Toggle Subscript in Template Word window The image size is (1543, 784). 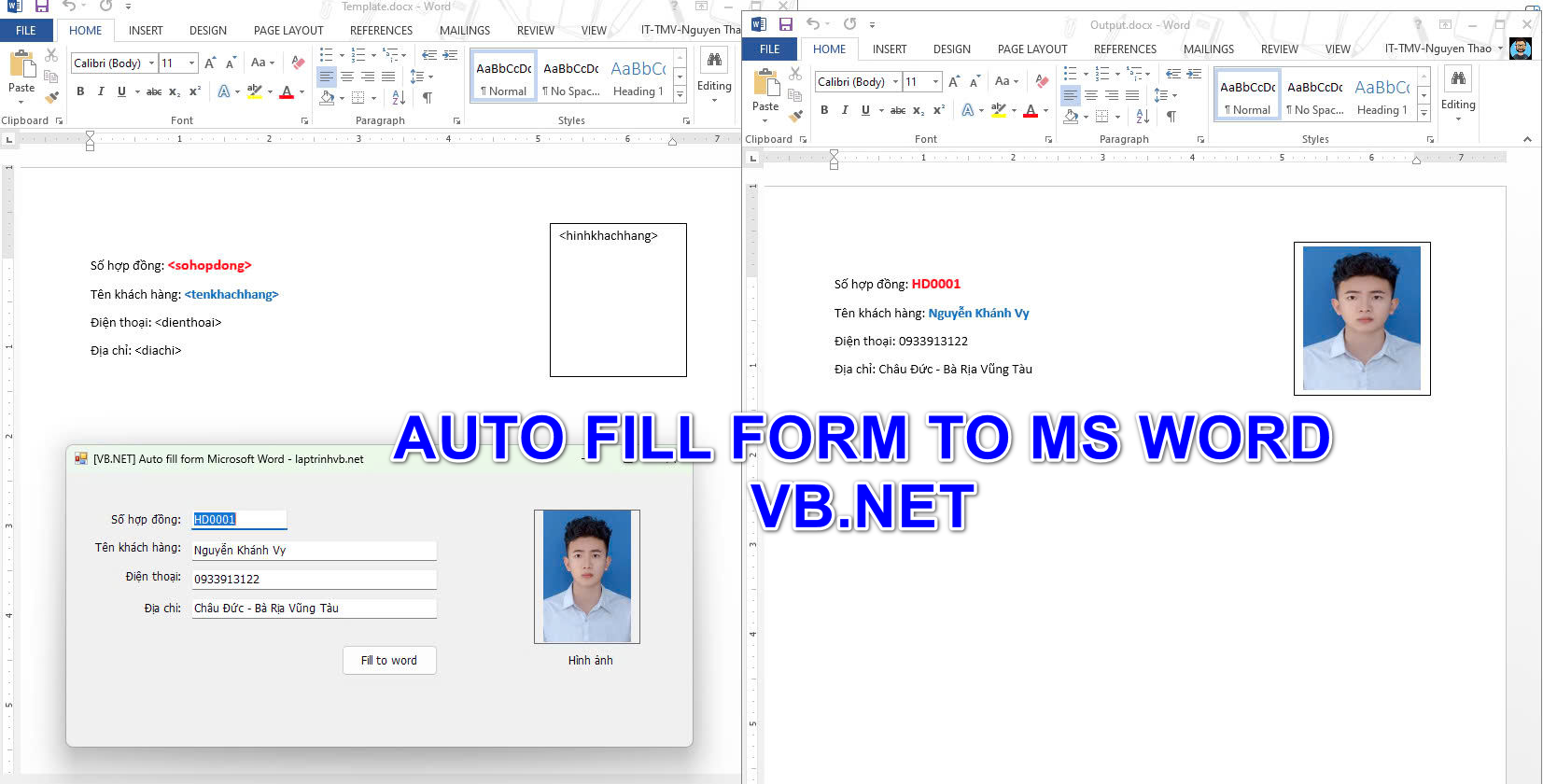[x=175, y=91]
